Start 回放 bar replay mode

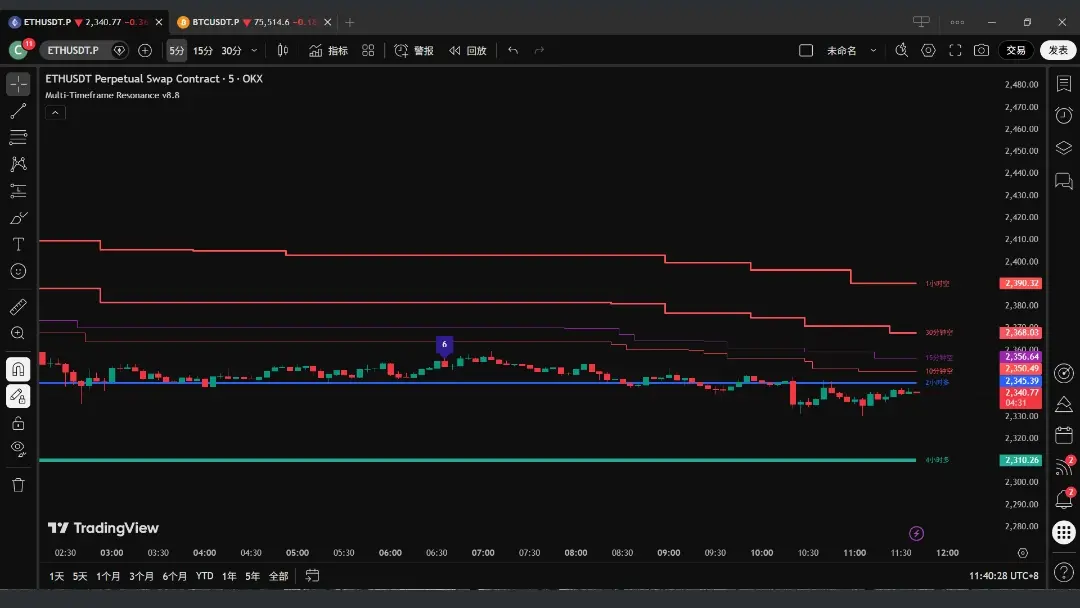(x=467, y=50)
